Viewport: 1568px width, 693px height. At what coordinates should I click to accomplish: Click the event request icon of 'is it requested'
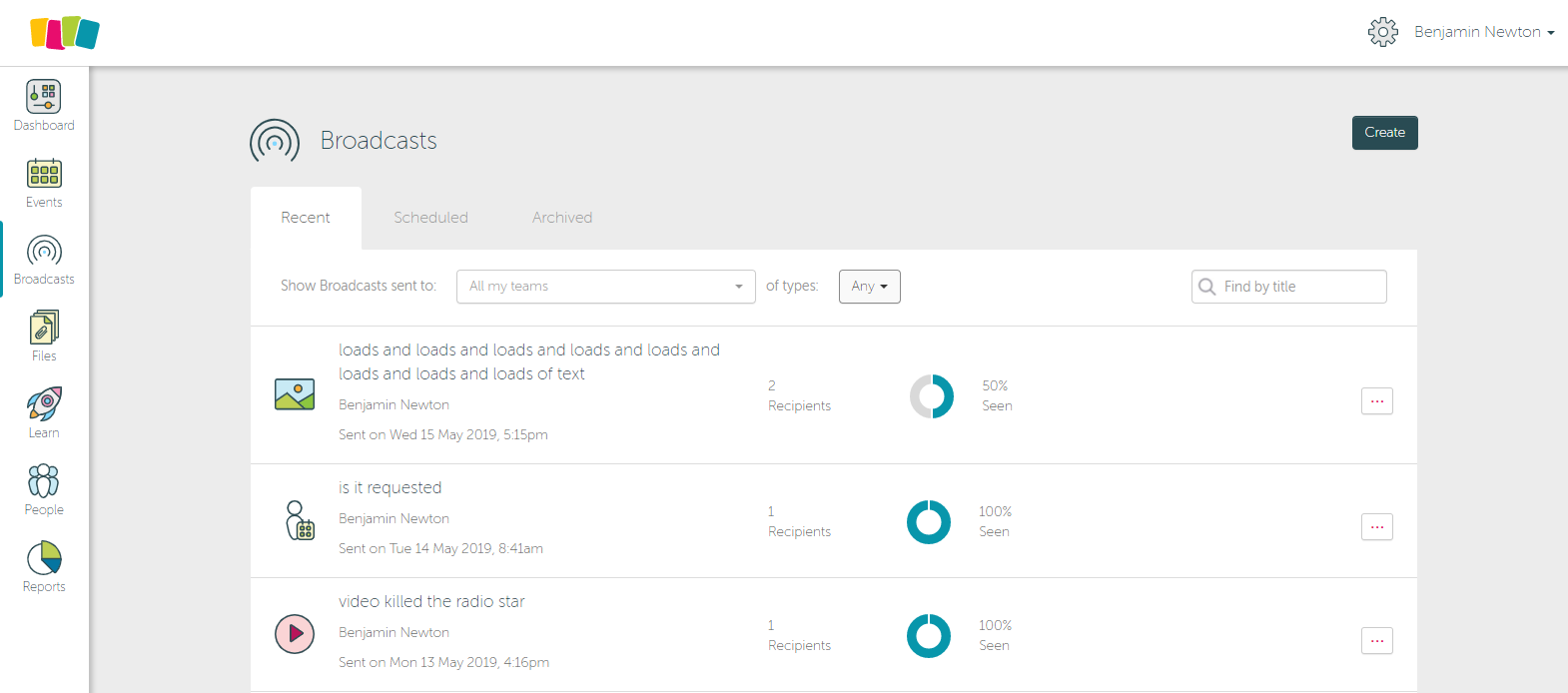coord(300,520)
